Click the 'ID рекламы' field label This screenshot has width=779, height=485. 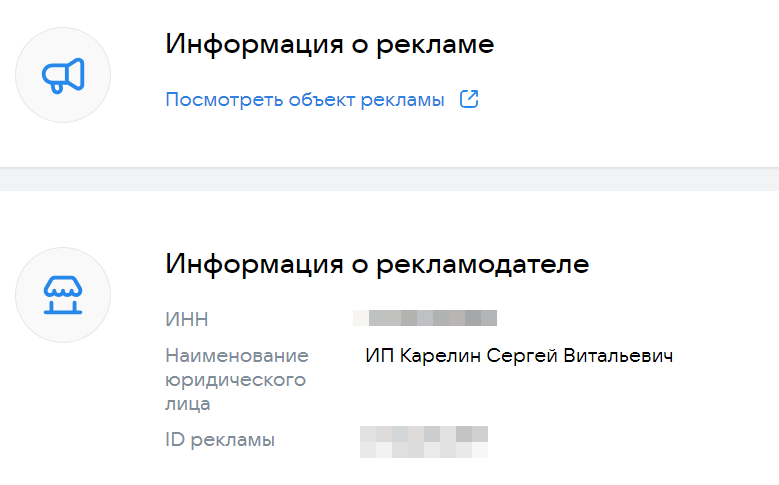click(x=220, y=440)
